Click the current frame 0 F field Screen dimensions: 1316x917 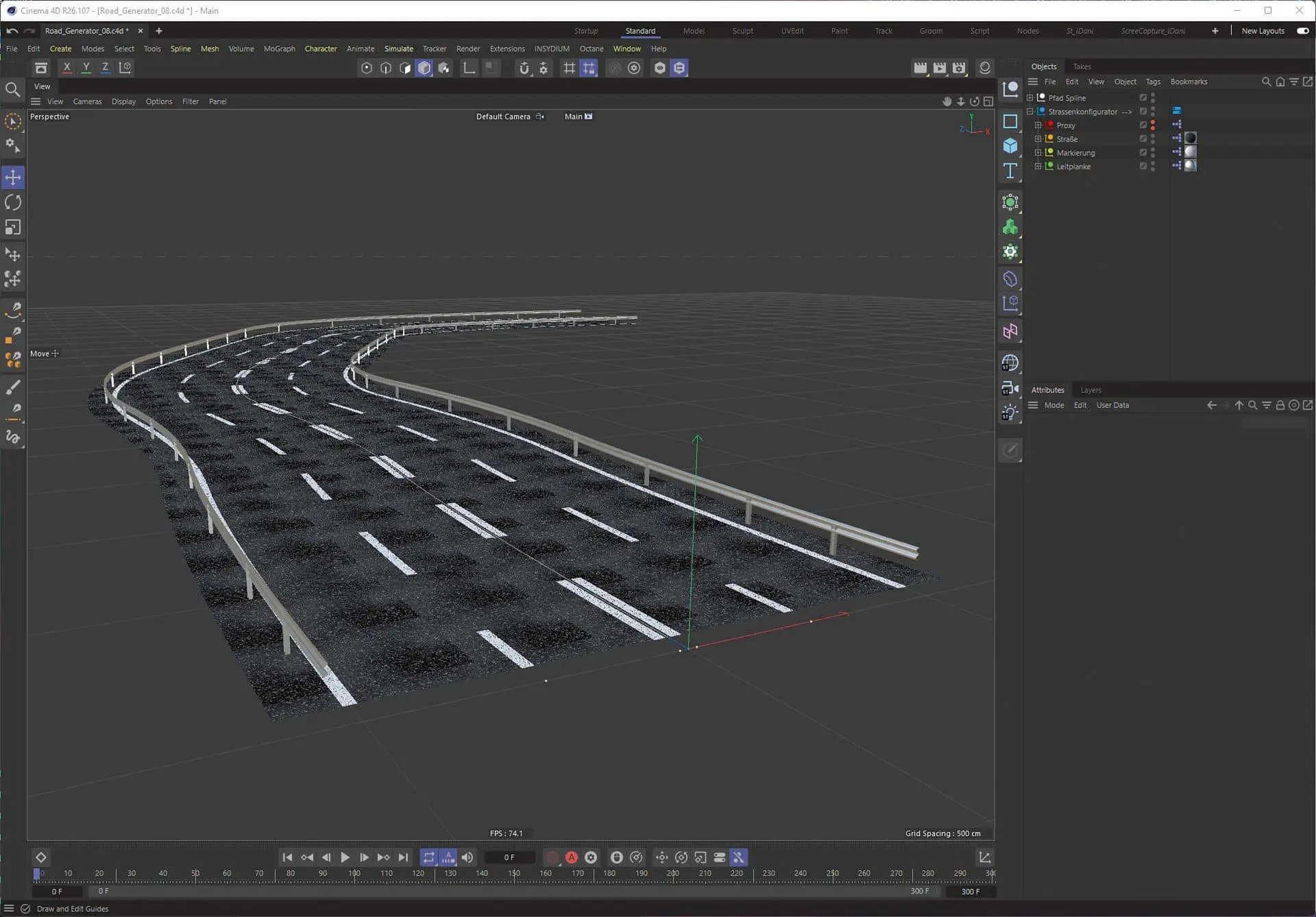point(509,857)
